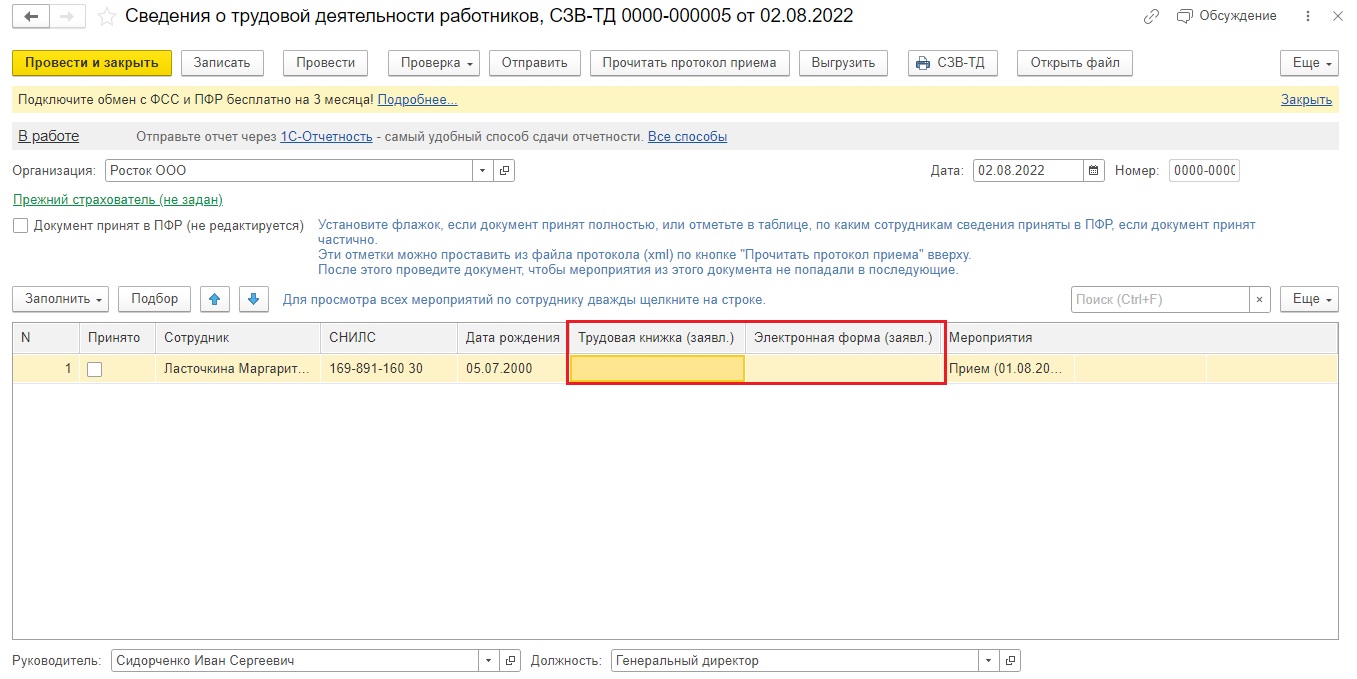Screen dimensions: 1357x679
Task: Click the Руководитель field Сидорченко
Action: 295,661
